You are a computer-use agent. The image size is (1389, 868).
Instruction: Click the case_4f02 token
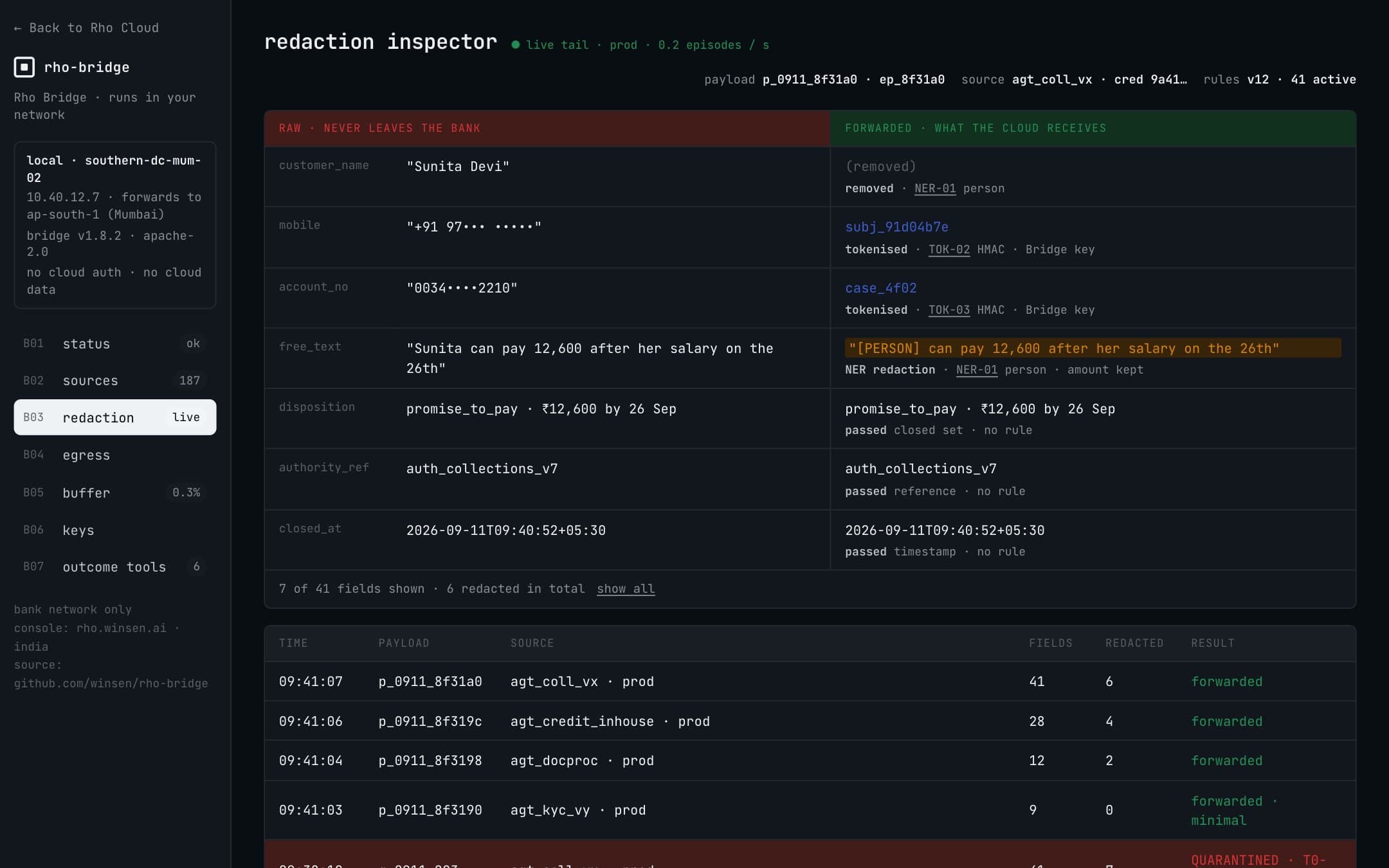point(880,288)
